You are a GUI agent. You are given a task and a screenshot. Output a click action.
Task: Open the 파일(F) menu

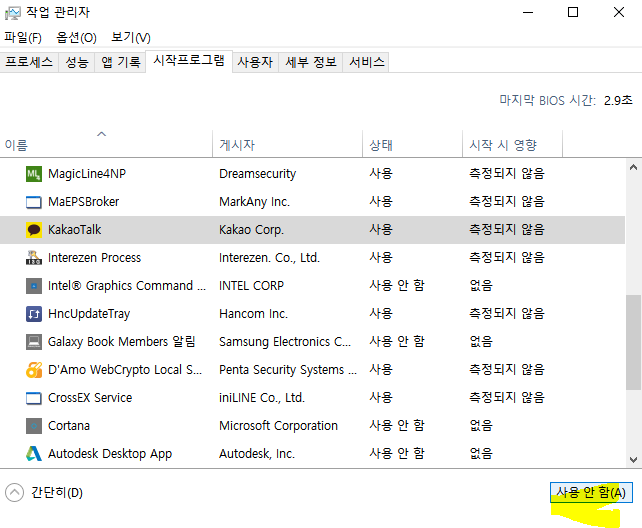tap(23, 38)
